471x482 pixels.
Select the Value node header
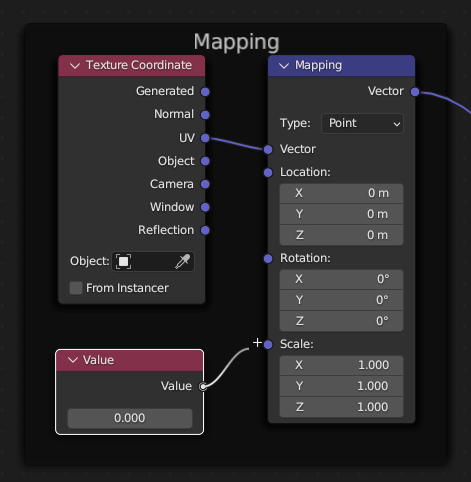(130, 360)
